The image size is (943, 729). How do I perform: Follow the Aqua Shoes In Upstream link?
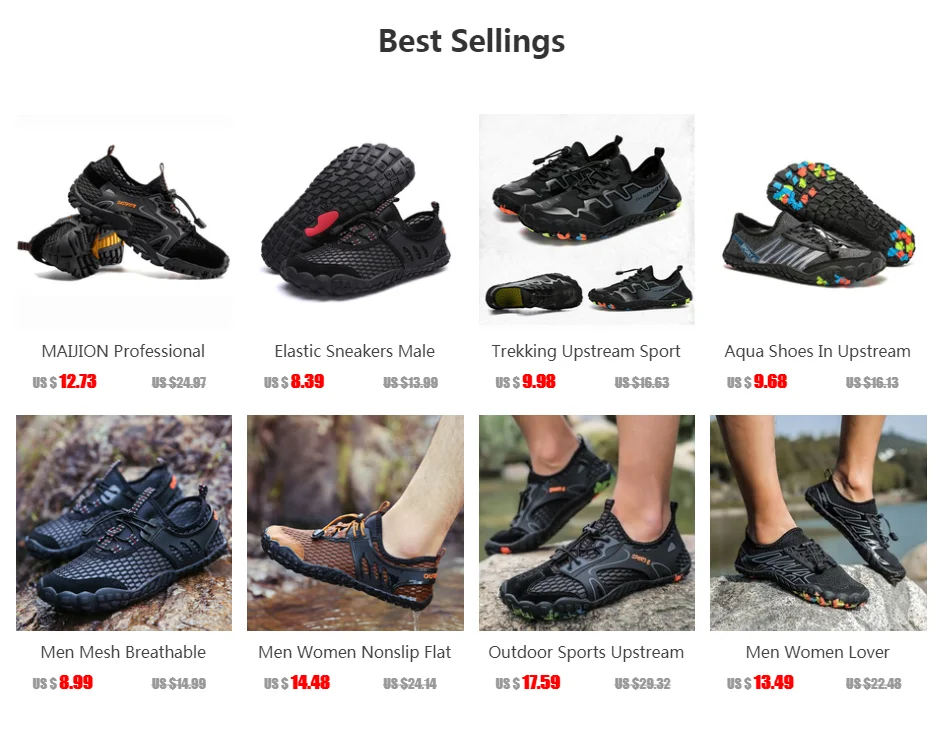pyautogui.click(x=817, y=351)
